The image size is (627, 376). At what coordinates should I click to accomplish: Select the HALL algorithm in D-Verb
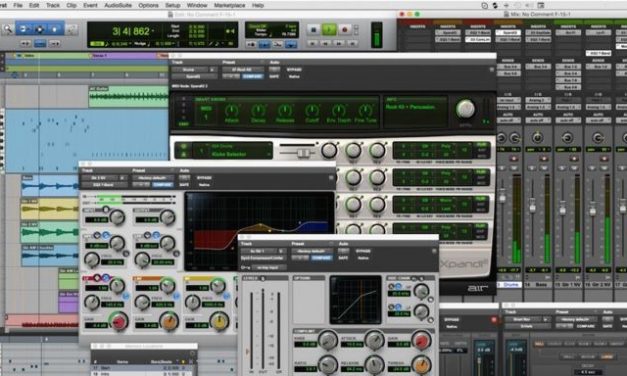coord(539,344)
